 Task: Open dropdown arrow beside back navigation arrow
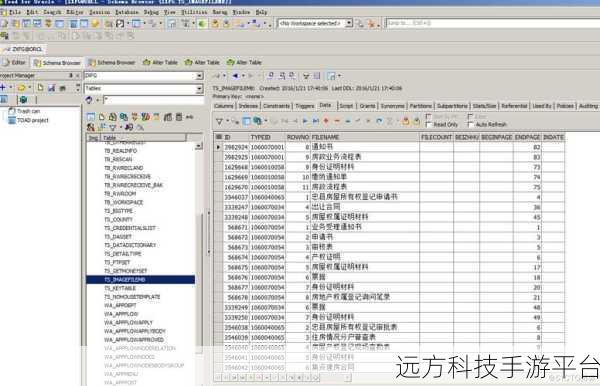(243, 76)
